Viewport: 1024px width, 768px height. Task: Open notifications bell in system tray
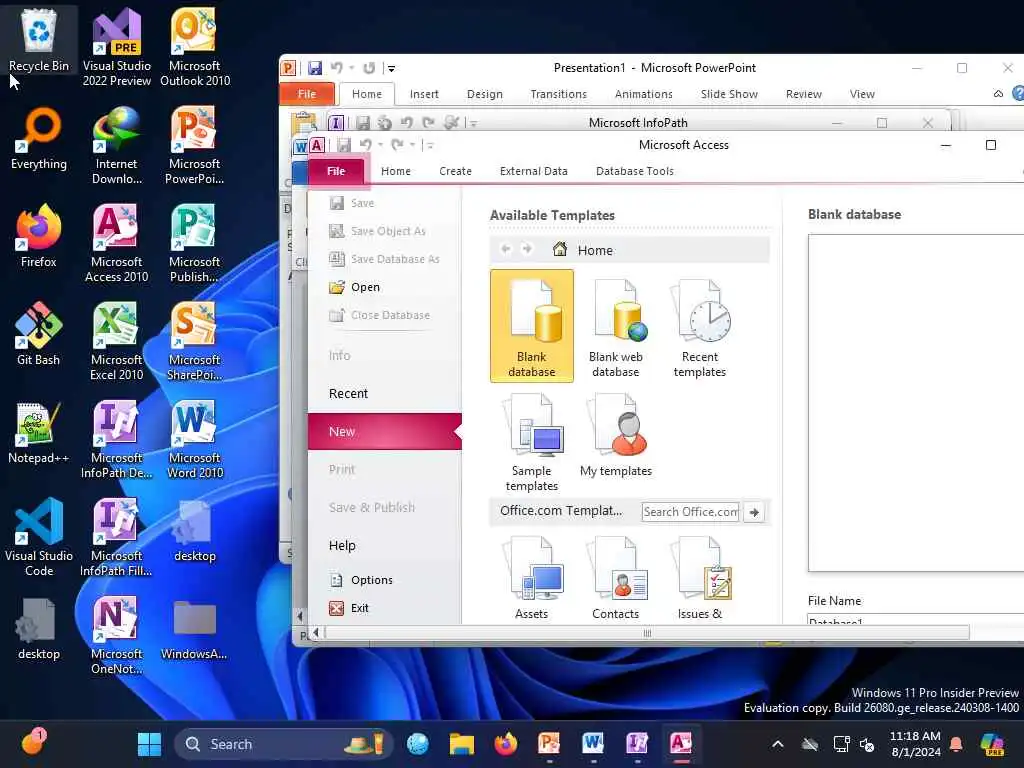(x=956, y=744)
